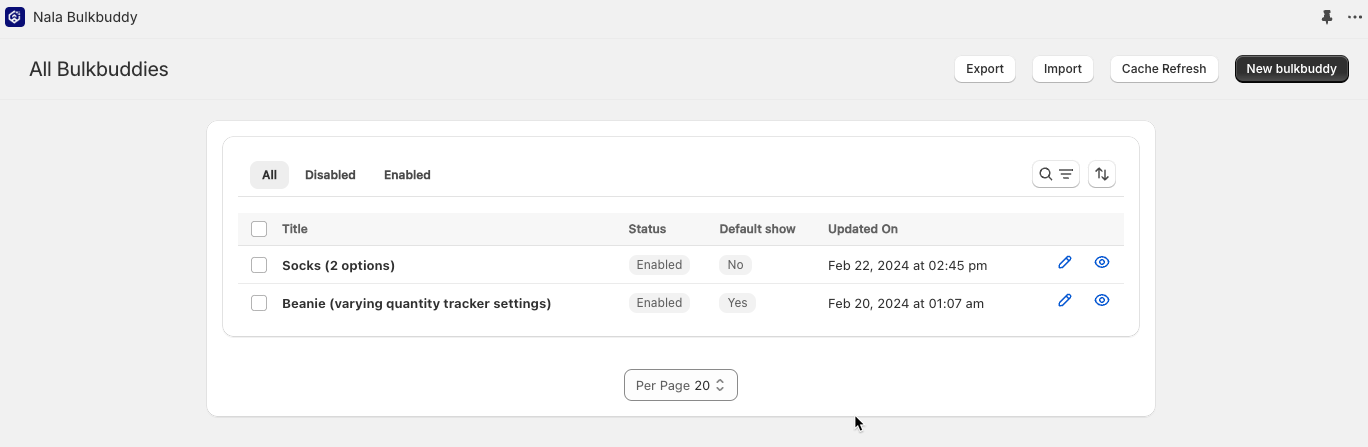Edit the Socks (2 options) bulkbuddy
Viewport: 1368px width, 447px height.
tap(1064, 262)
